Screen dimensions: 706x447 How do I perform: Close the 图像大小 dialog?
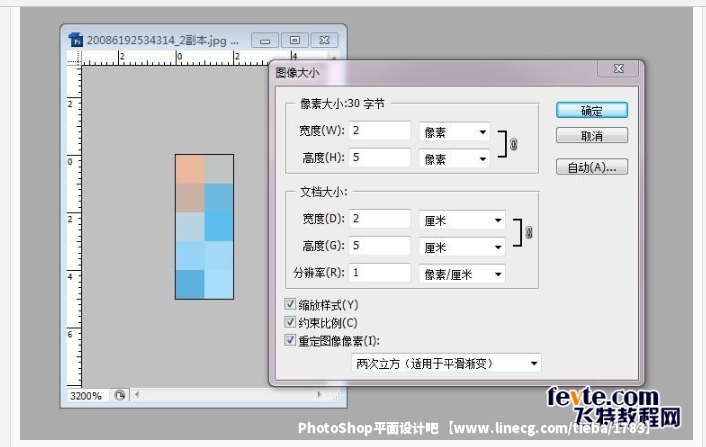pyautogui.click(x=619, y=69)
